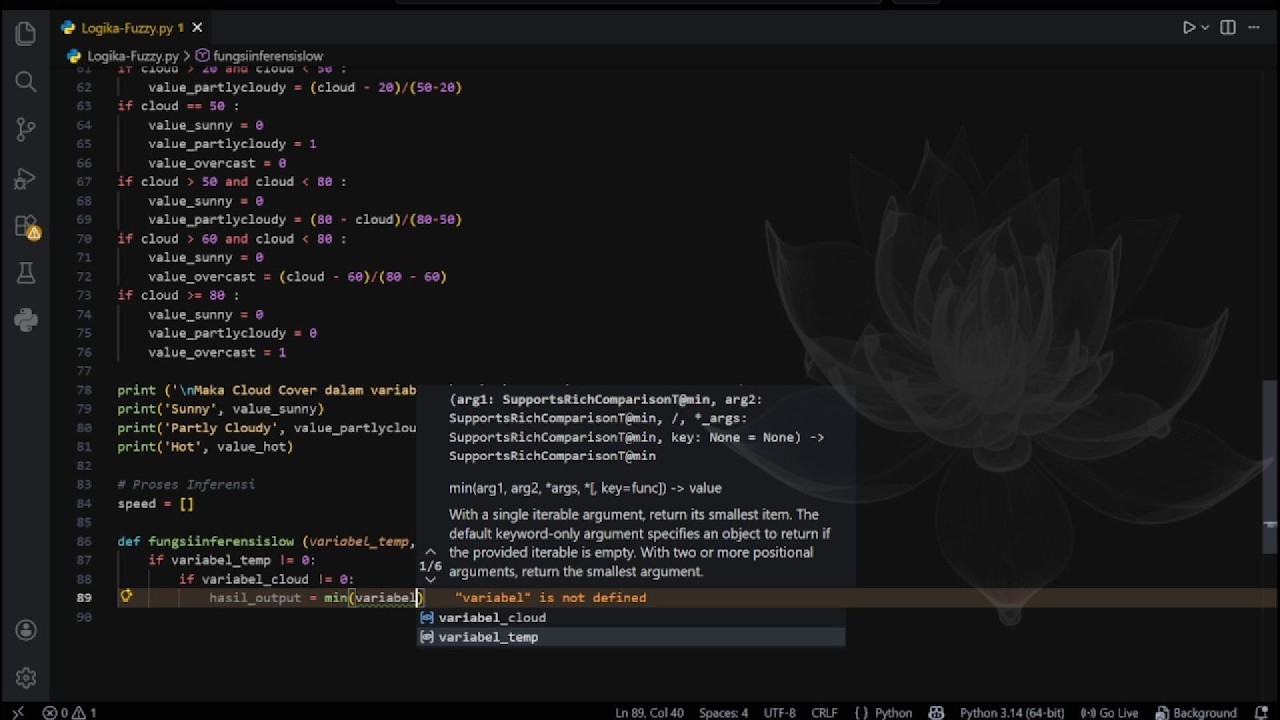The image size is (1280, 720).
Task: Open the Testing flask view
Action: [x=26, y=273]
